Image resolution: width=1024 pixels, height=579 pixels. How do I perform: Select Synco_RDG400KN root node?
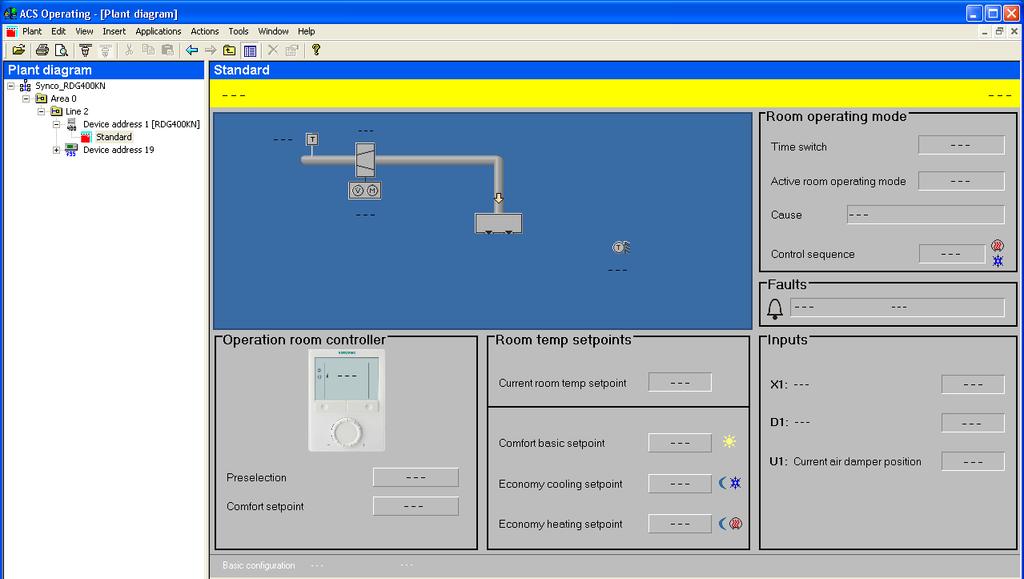[x=70, y=86]
